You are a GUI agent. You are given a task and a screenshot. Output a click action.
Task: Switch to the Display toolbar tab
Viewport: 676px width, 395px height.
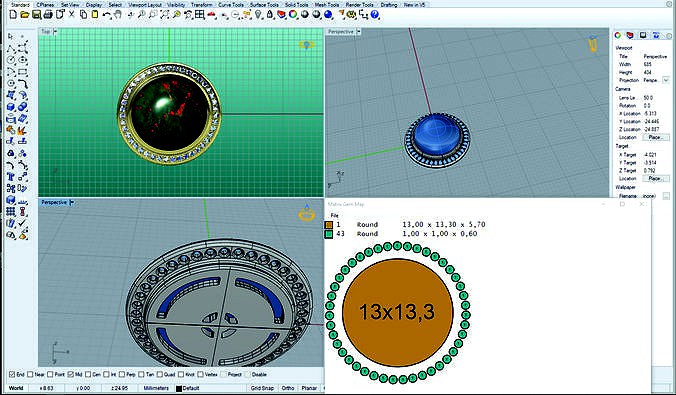[94, 5]
